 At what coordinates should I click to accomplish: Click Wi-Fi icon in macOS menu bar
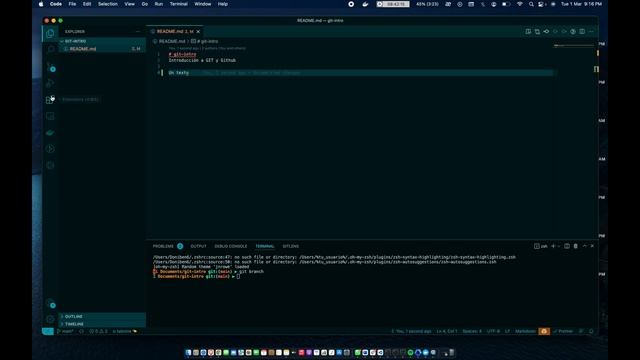coord(520,4)
